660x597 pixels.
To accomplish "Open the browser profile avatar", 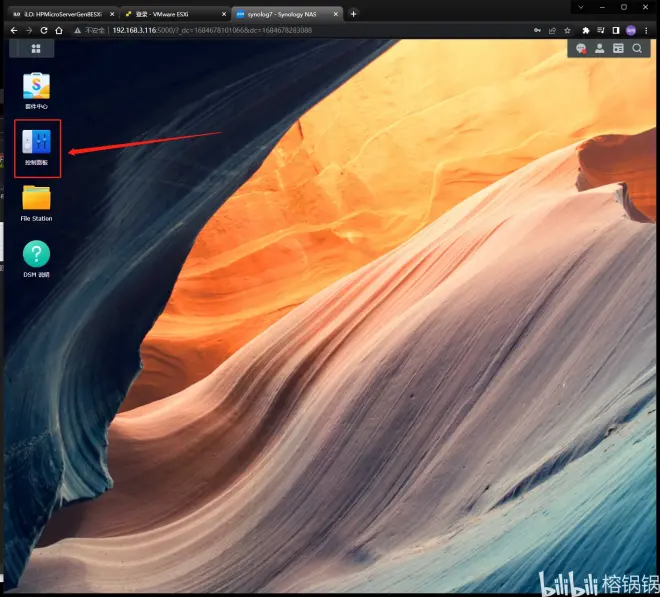I will click(x=631, y=30).
